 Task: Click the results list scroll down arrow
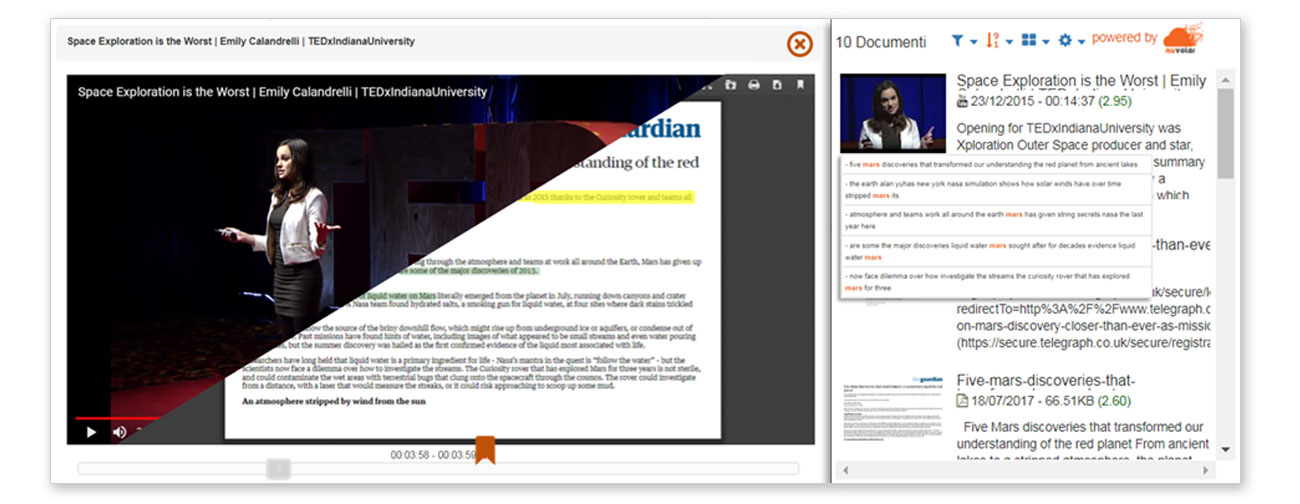pos(1225,450)
